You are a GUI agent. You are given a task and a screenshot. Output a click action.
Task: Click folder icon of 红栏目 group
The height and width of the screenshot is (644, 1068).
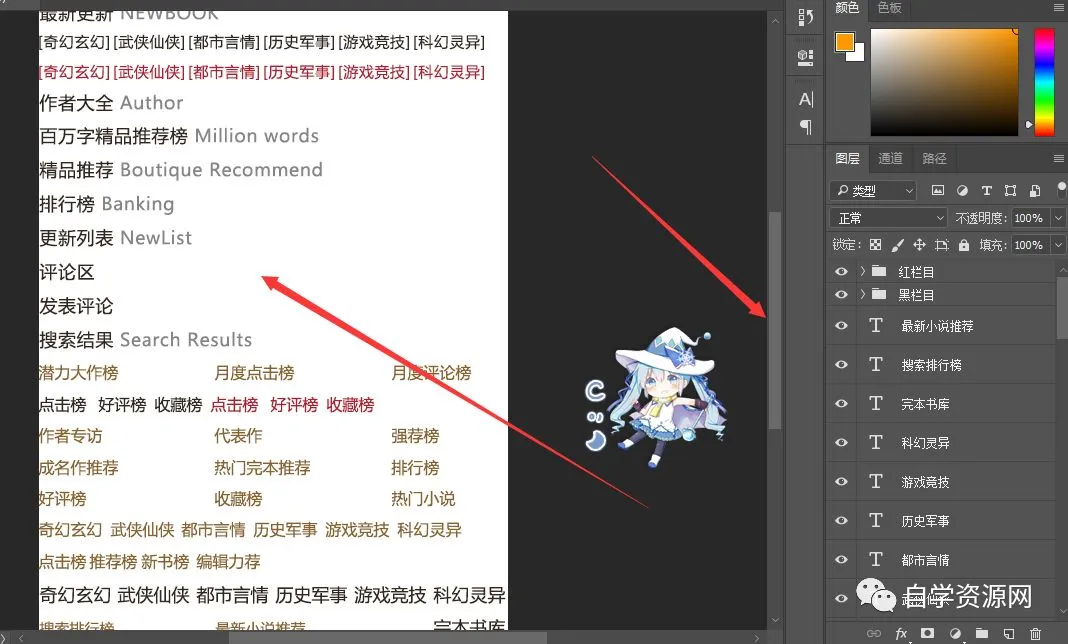click(x=879, y=271)
